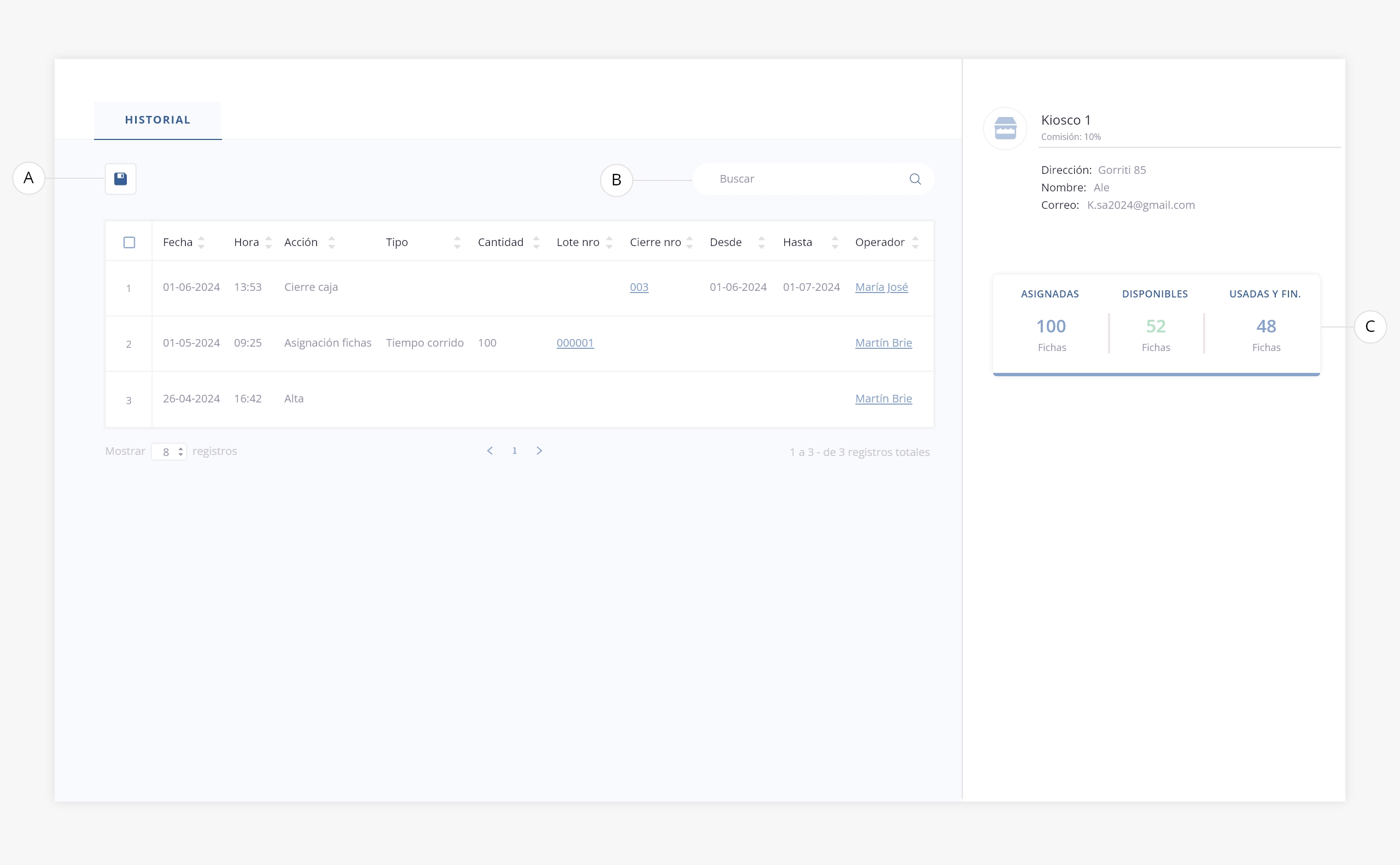This screenshot has width=1400, height=865.
Task: Go to the next page arrow
Action: 539,451
